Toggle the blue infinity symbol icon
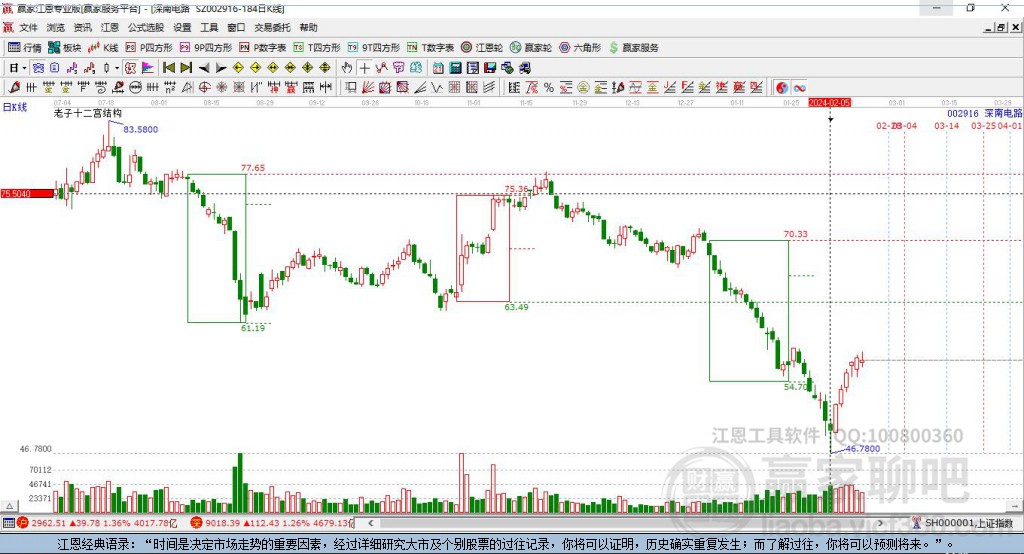Image resolution: width=1024 pixels, height=554 pixels. point(799,88)
